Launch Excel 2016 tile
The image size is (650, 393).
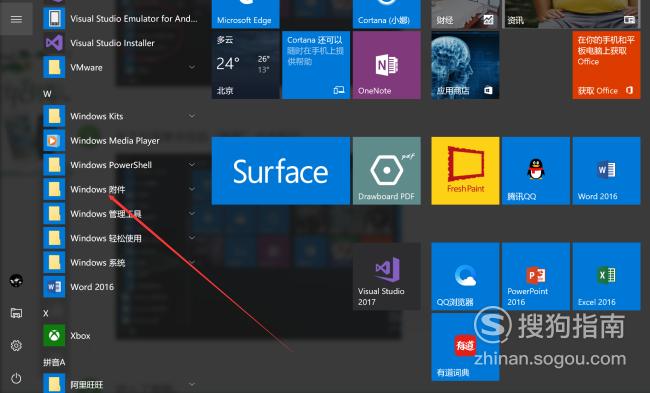pyautogui.click(x=606, y=277)
